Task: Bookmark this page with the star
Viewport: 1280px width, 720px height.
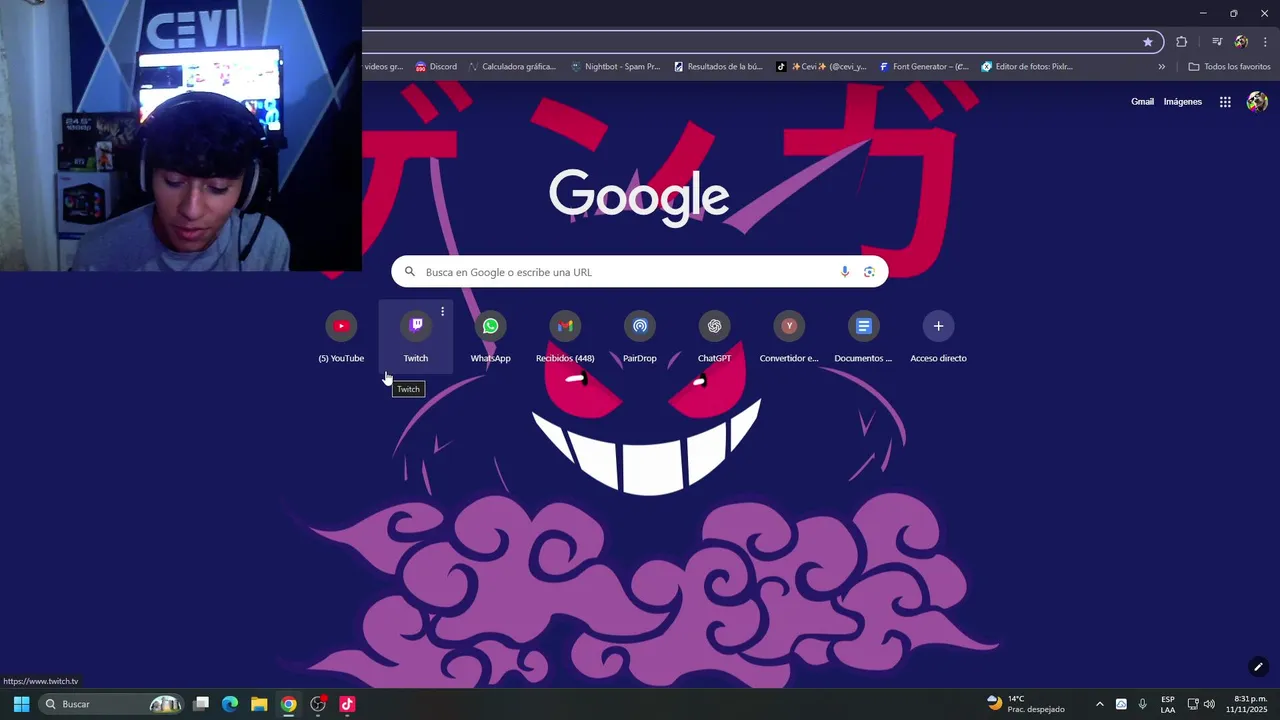Action: coord(1148,42)
